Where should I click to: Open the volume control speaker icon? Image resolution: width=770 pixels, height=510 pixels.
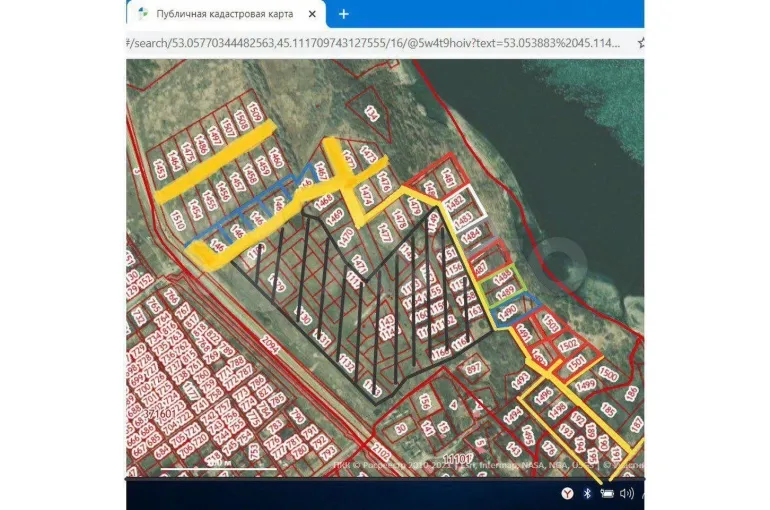click(626, 493)
